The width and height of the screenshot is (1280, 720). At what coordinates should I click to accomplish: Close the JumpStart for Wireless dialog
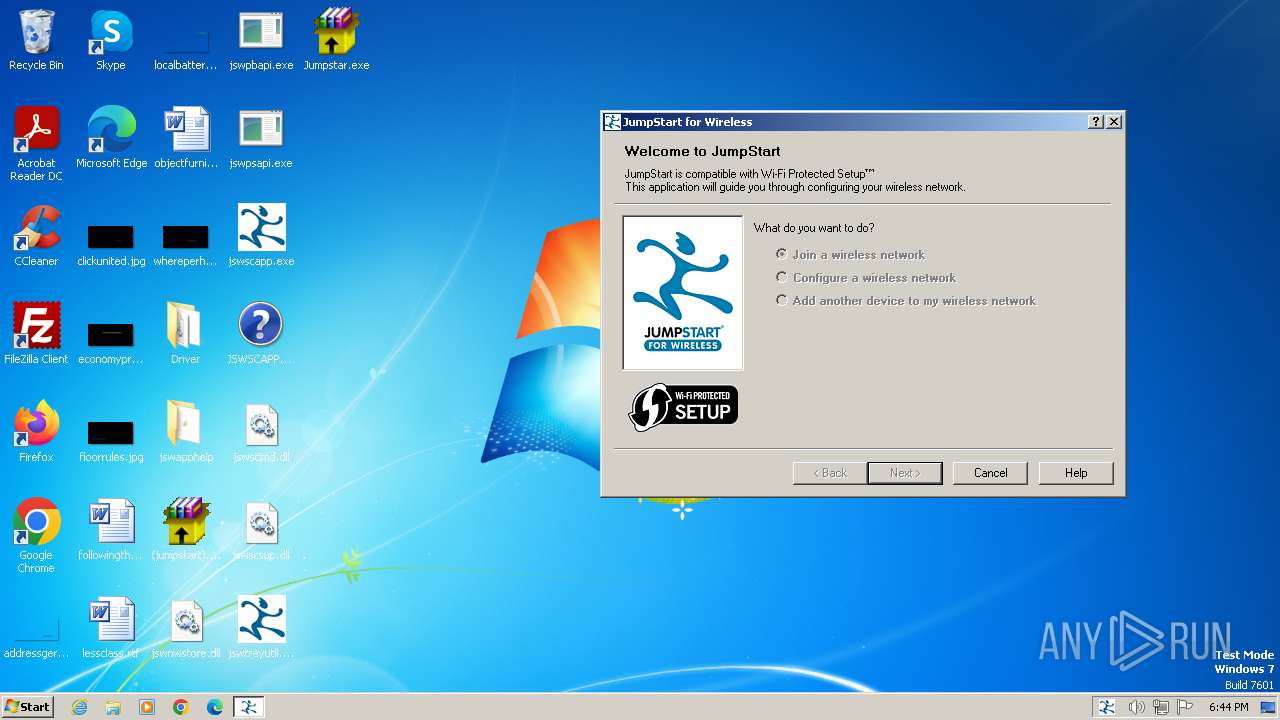pyautogui.click(x=1114, y=122)
